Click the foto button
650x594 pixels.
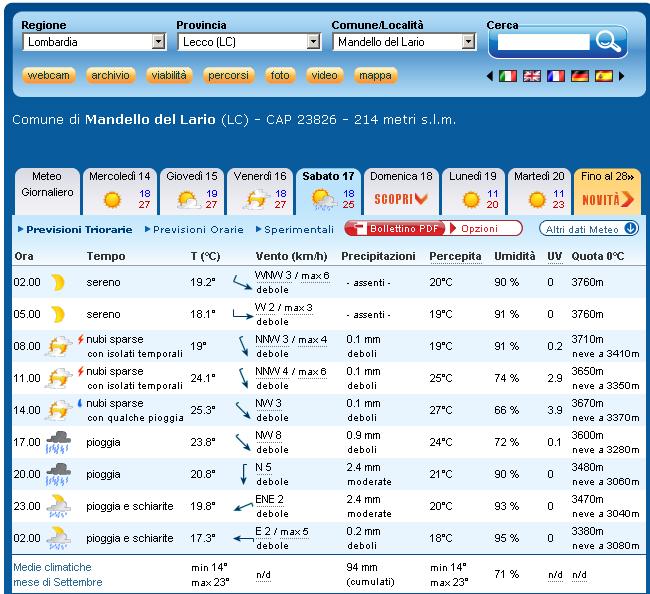[x=280, y=75]
